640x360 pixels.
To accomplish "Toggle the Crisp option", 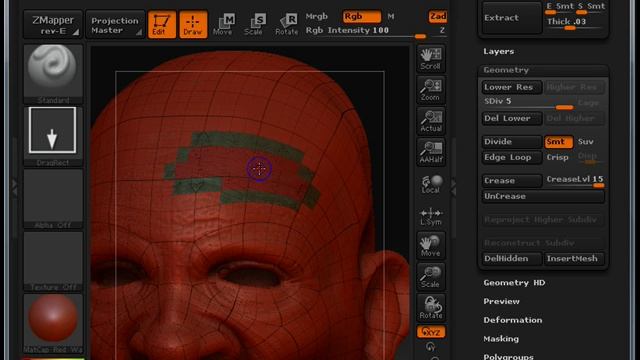I will click(558, 158).
